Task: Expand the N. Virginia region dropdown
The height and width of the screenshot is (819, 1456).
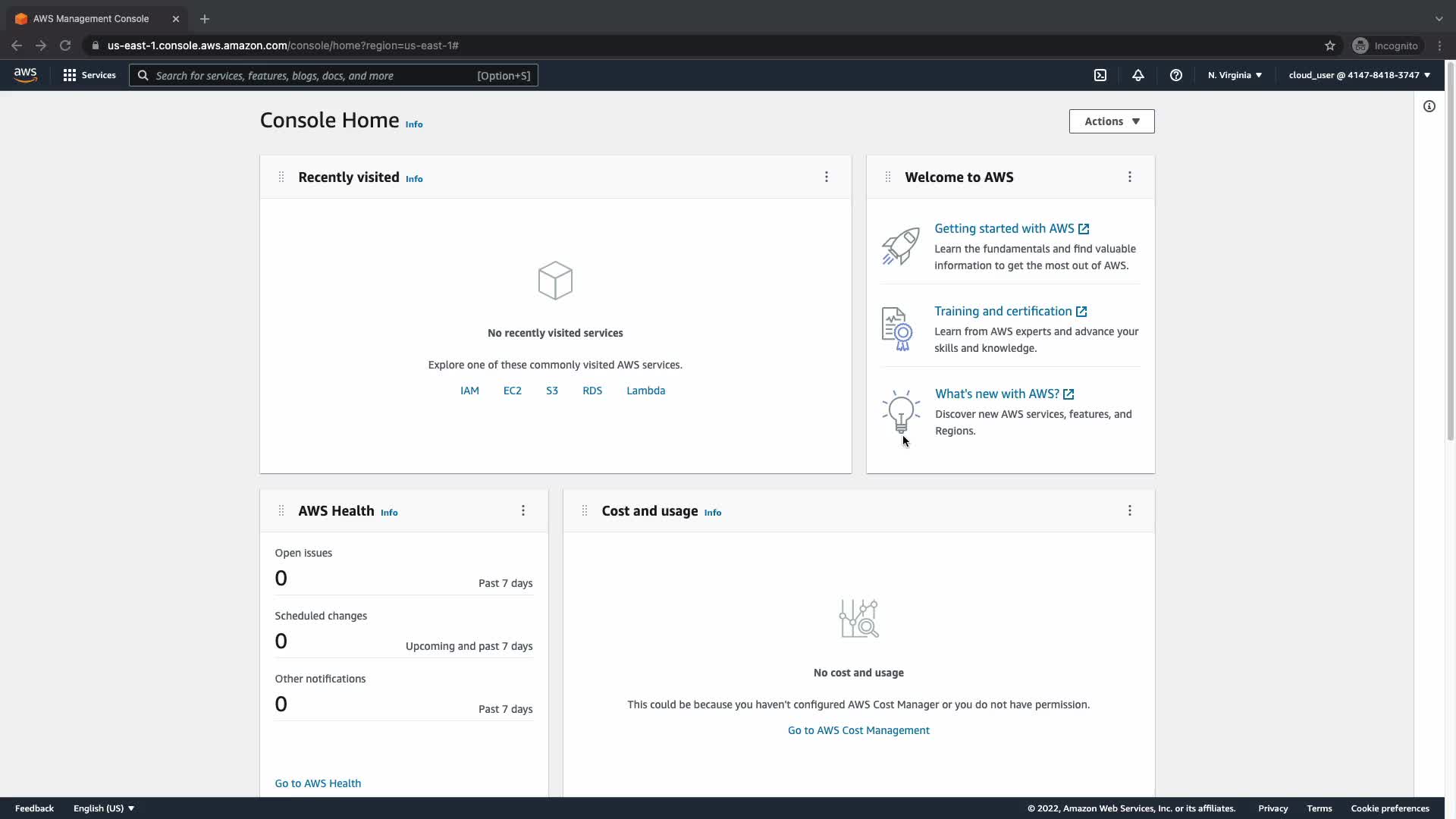Action: coord(1235,75)
